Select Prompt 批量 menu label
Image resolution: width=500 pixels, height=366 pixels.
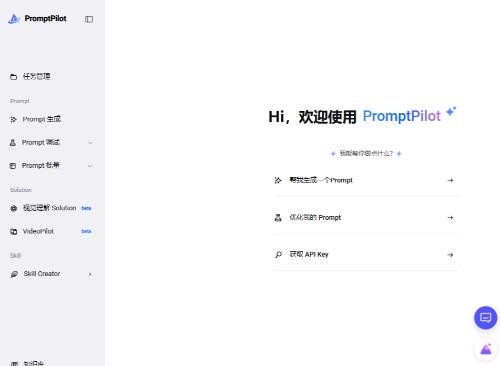(x=41, y=165)
